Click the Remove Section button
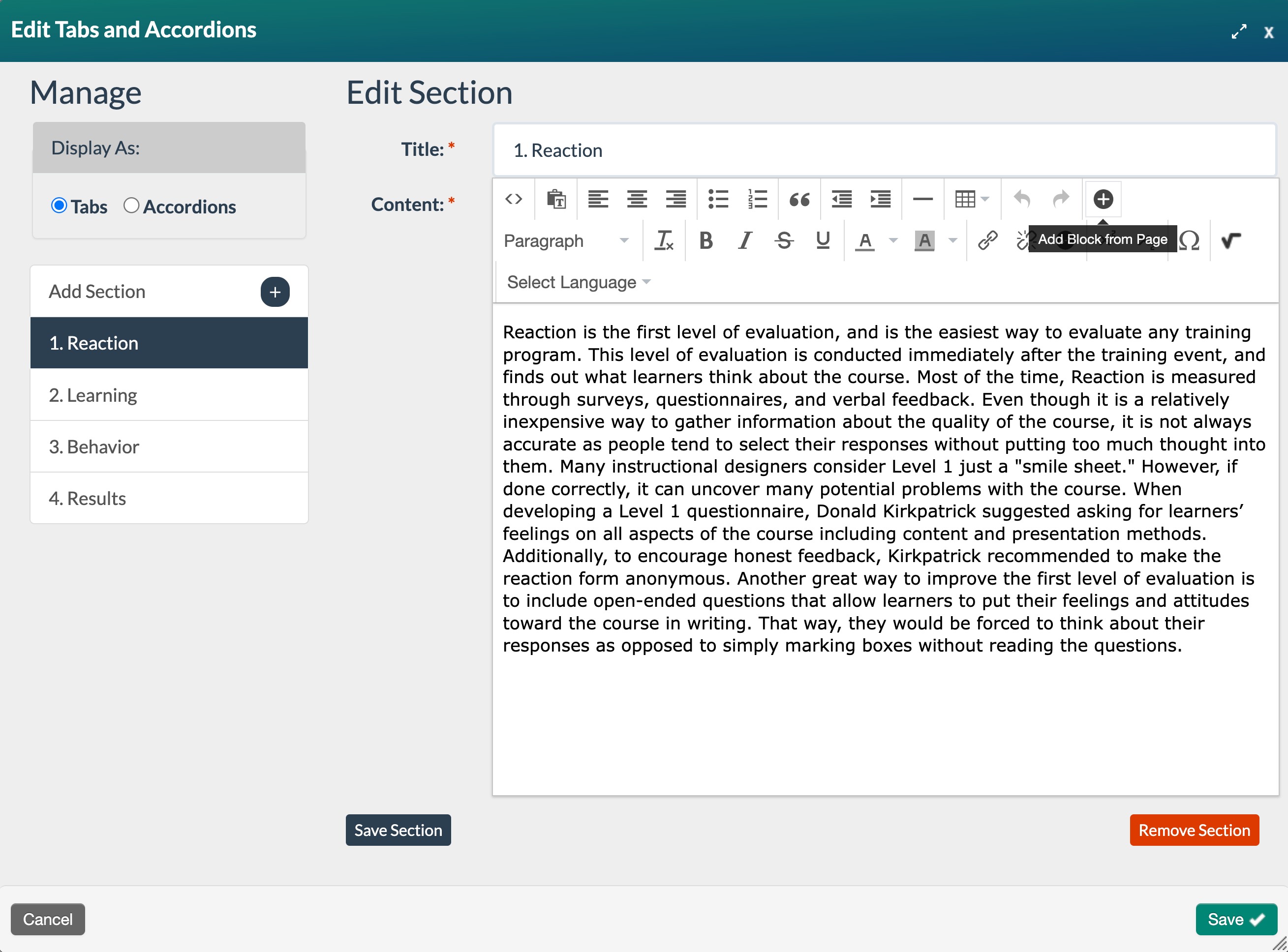 pos(1194,830)
